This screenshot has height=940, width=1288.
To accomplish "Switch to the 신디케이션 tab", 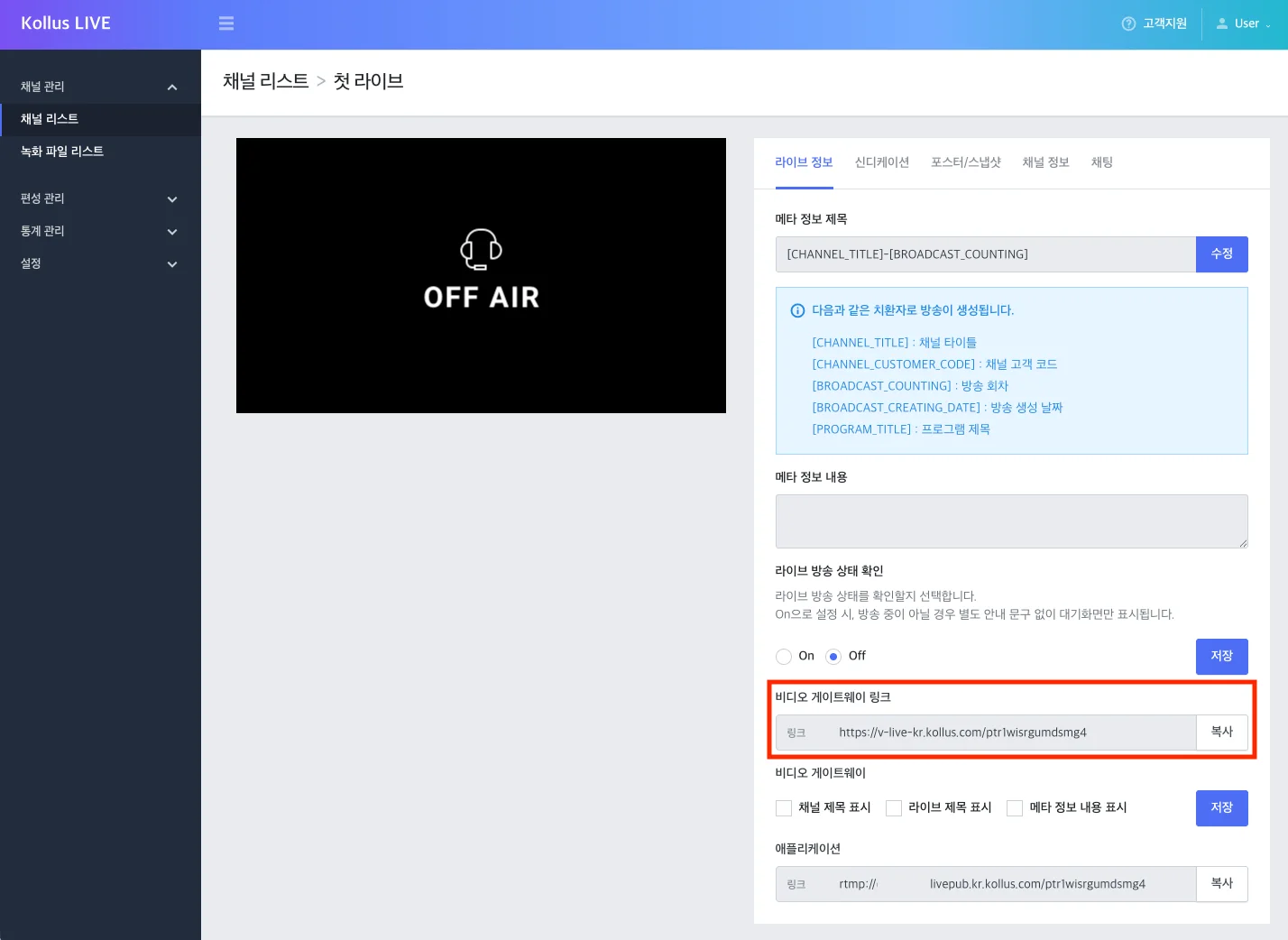I will 882,162.
